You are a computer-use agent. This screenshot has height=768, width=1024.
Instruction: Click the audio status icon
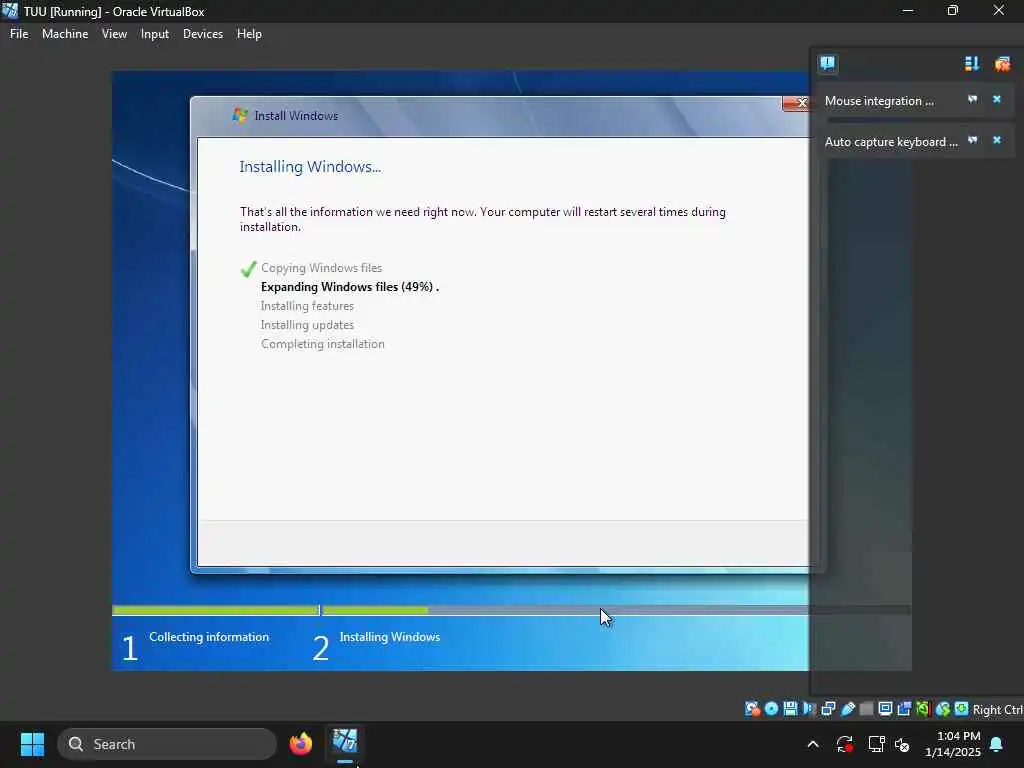809,709
